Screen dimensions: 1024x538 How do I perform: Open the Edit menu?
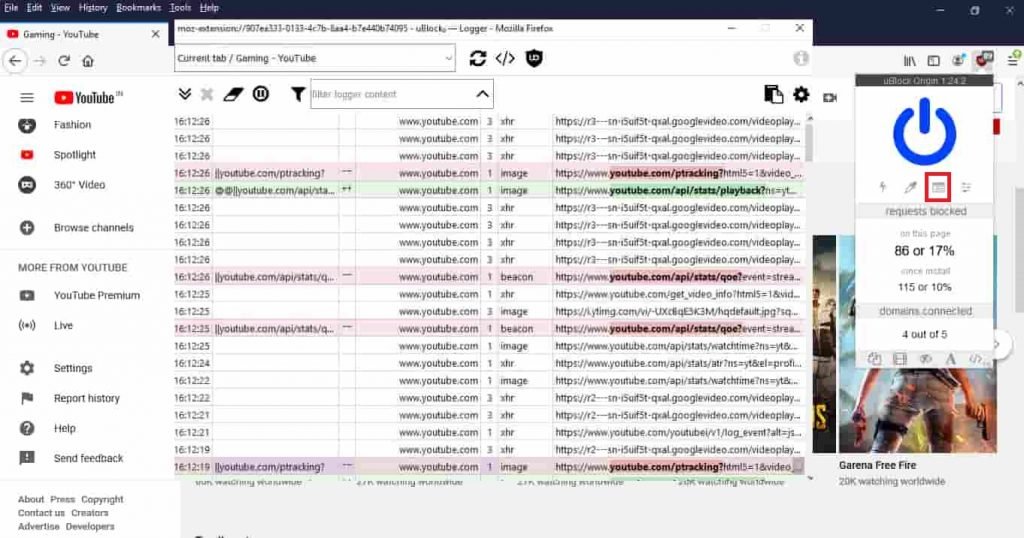pos(35,8)
